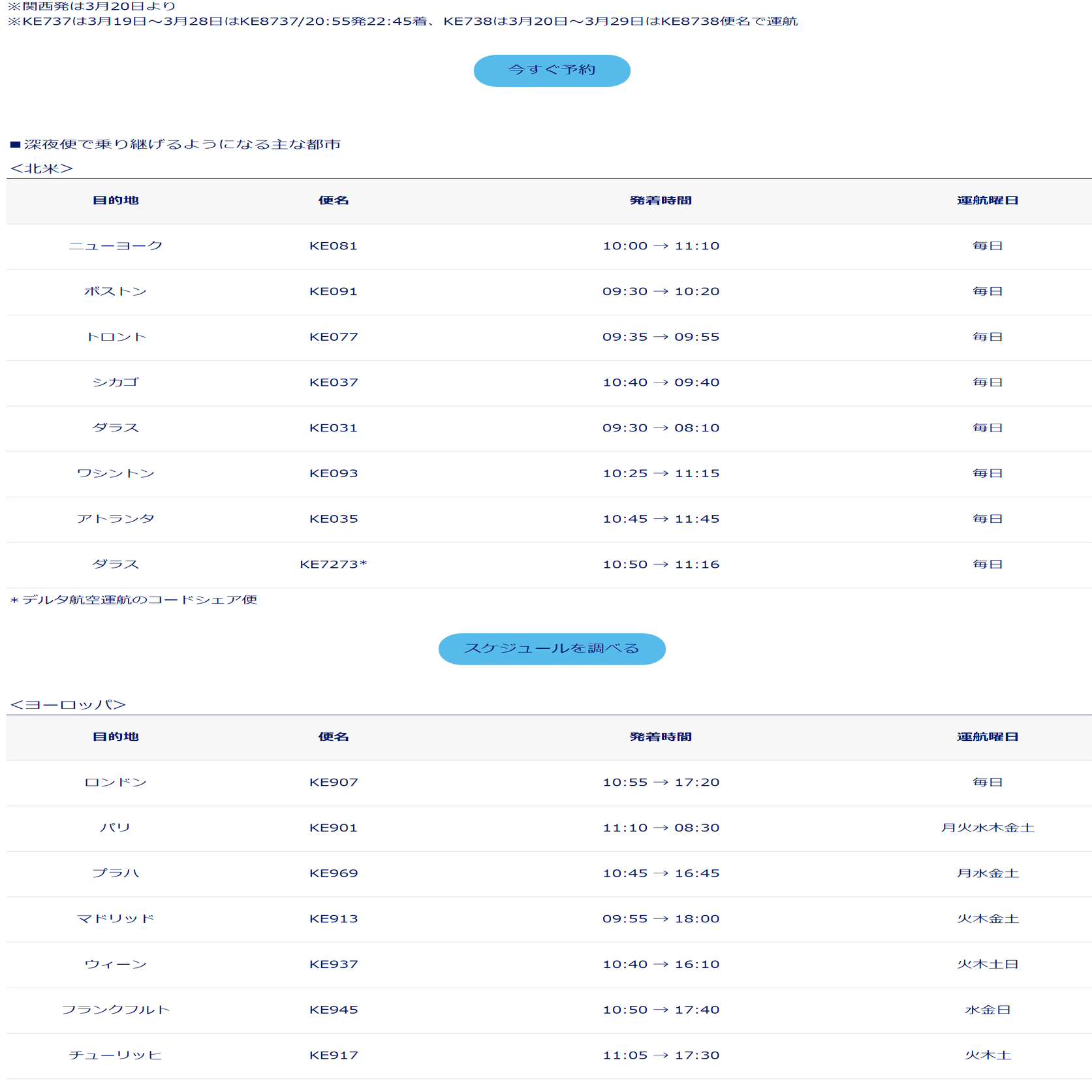Click the ＜北米＞ section heading
The width and height of the screenshot is (1092, 1092).
pyautogui.click(x=42, y=168)
